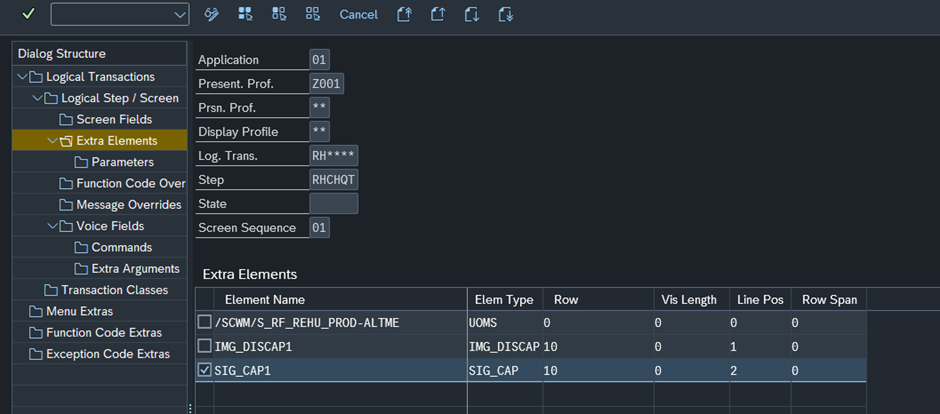The image size is (940, 414).
Task: Go to the first page icon
Action: pos(404,14)
